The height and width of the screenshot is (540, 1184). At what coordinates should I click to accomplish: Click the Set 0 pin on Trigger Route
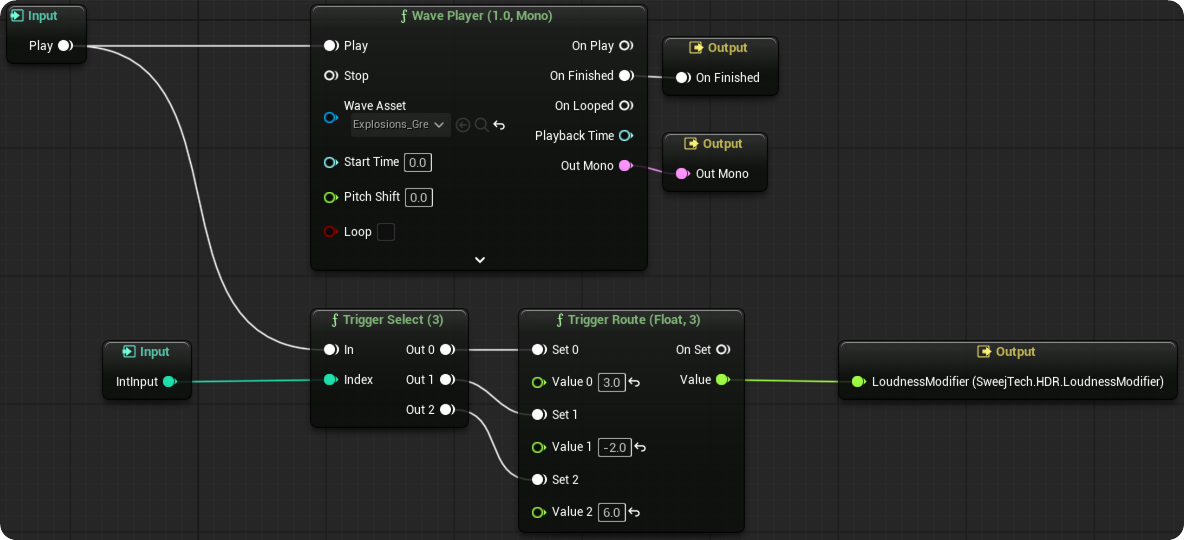coord(538,350)
